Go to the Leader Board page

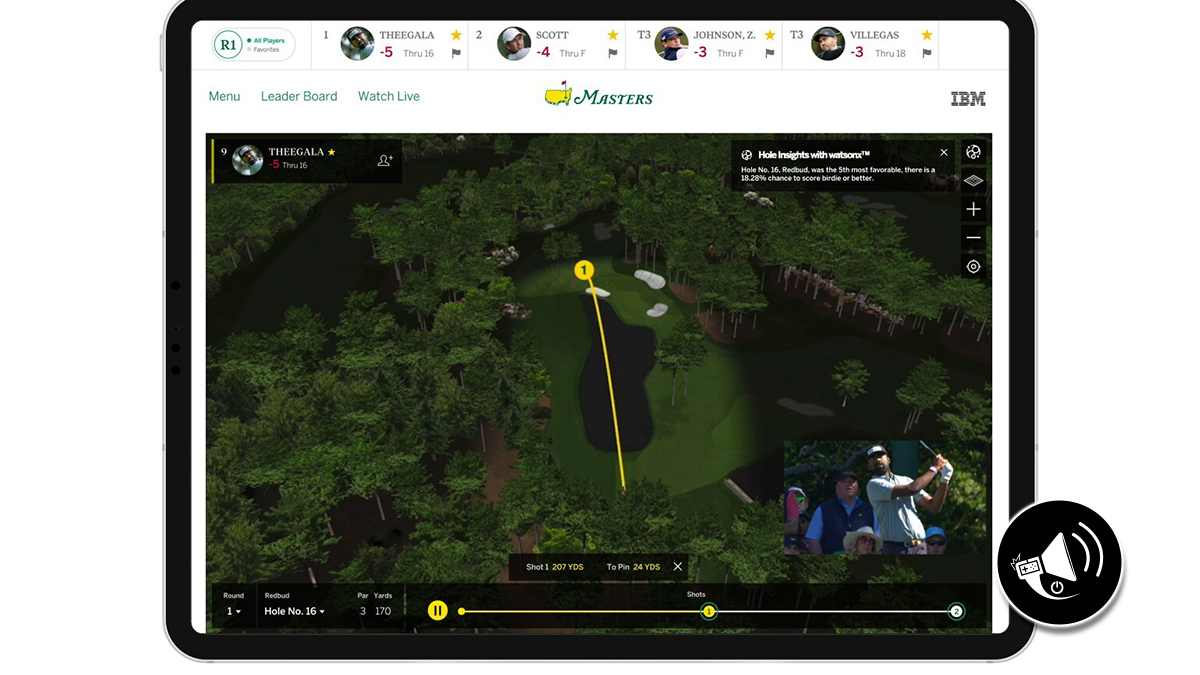(299, 96)
